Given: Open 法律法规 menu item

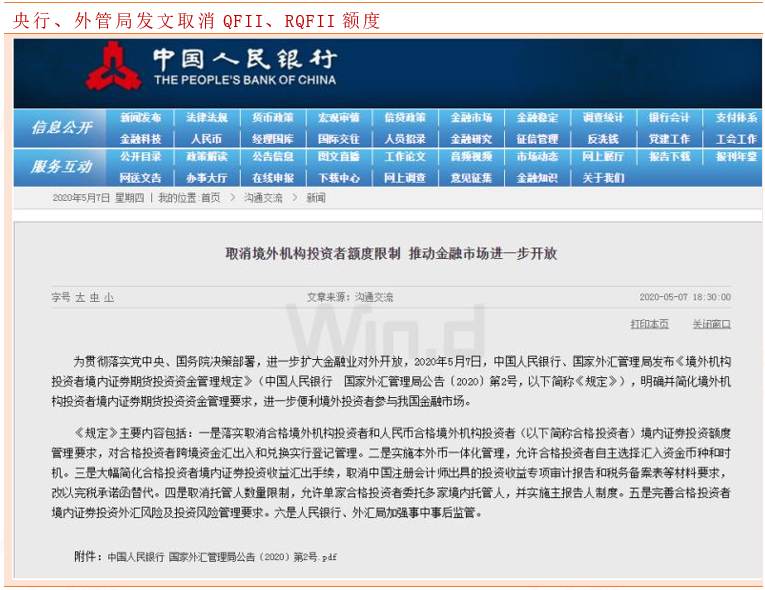Looking at the screenshot, I should pos(207,118).
